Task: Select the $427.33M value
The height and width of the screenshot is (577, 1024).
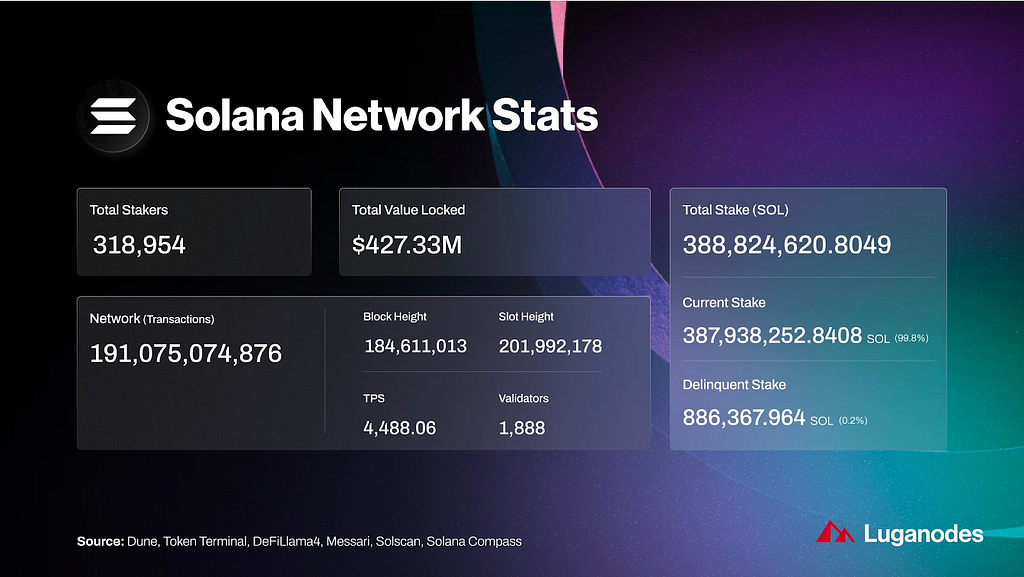Action: pyautogui.click(x=407, y=245)
